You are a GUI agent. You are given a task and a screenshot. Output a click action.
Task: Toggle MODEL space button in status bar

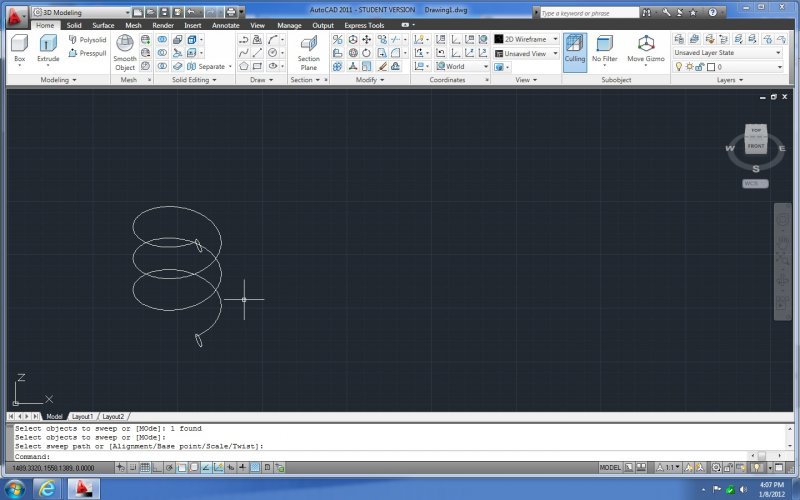610,467
